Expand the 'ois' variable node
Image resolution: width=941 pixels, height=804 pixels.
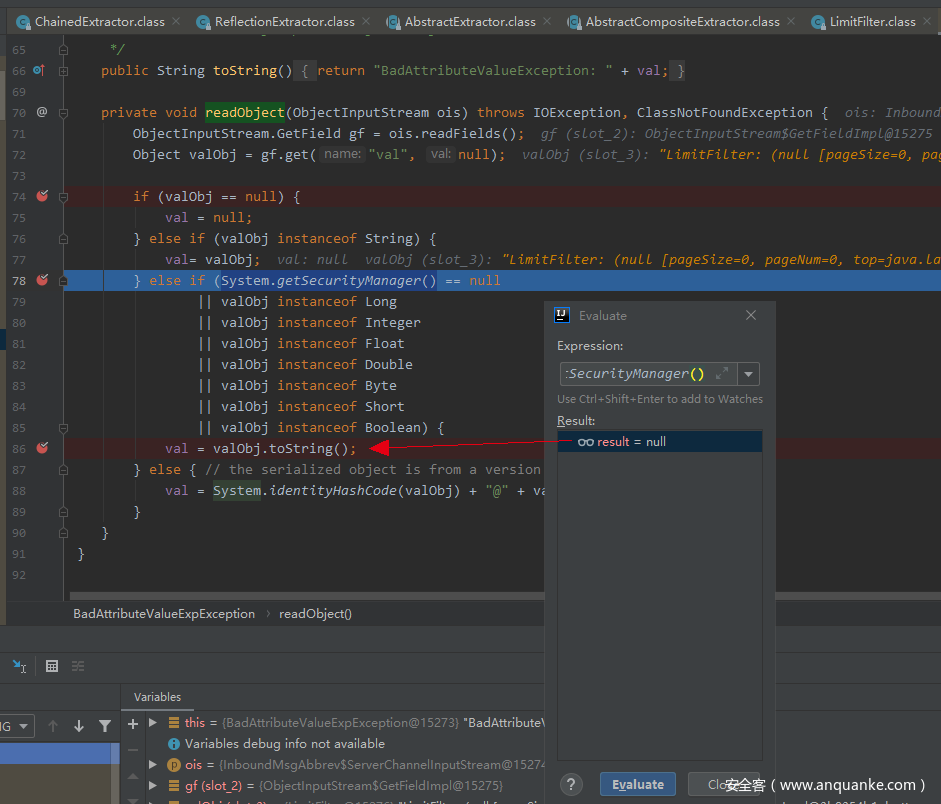[153, 765]
